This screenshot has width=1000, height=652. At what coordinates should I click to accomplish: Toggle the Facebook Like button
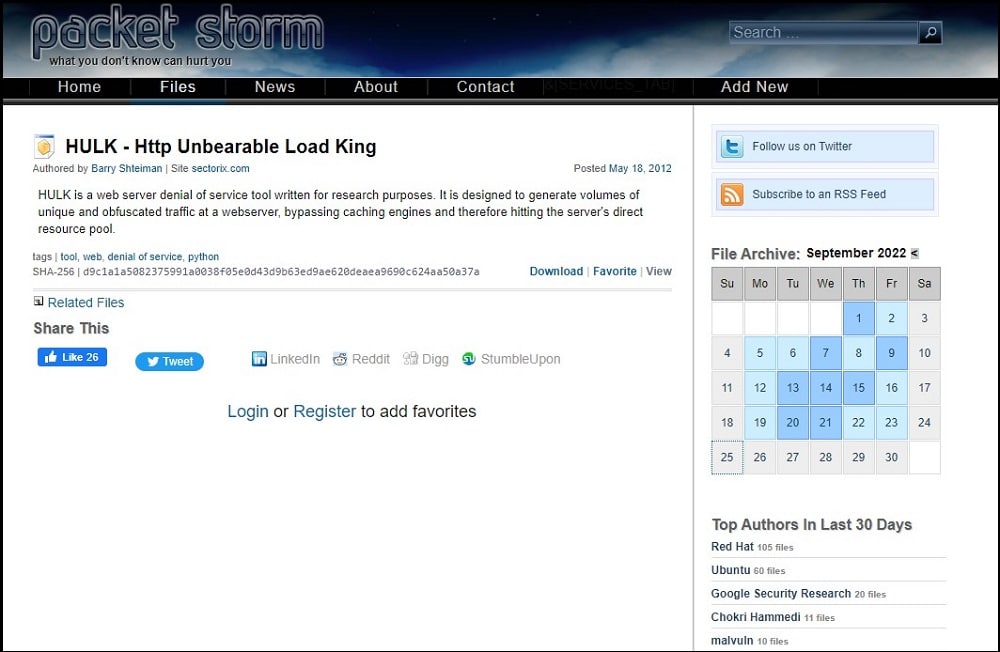click(x=71, y=357)
